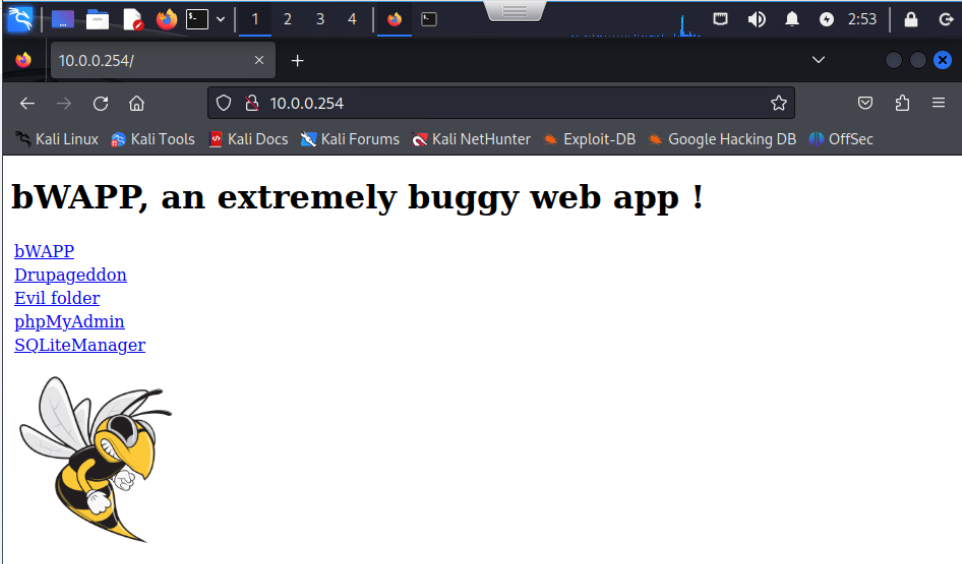Open the Kali Tools bookmark
The width and height of the screenshot is (962, 564).
pos(153,139)
